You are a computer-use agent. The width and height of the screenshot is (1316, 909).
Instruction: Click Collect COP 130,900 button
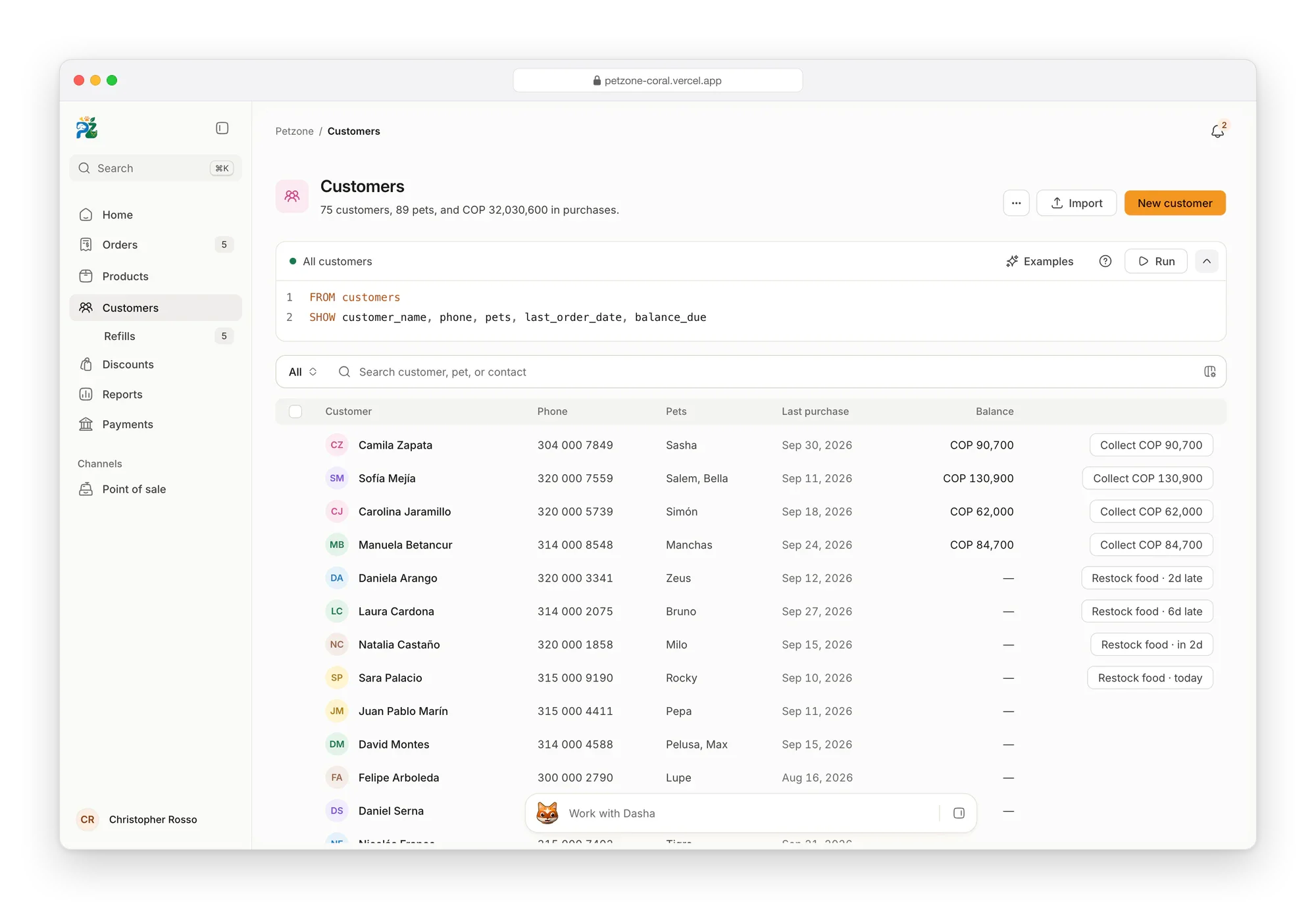tap(1148, 478)
